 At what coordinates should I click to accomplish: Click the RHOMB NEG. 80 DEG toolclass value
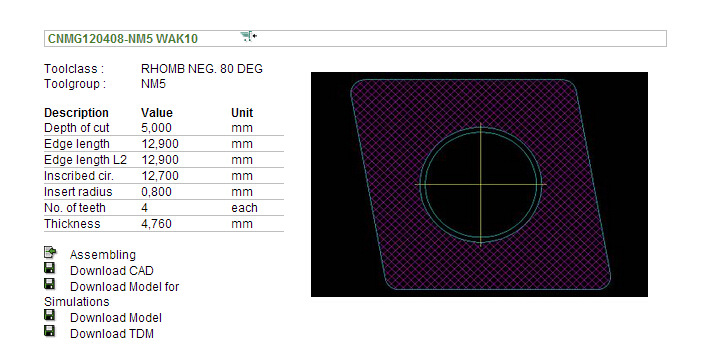tap(202, 69)
